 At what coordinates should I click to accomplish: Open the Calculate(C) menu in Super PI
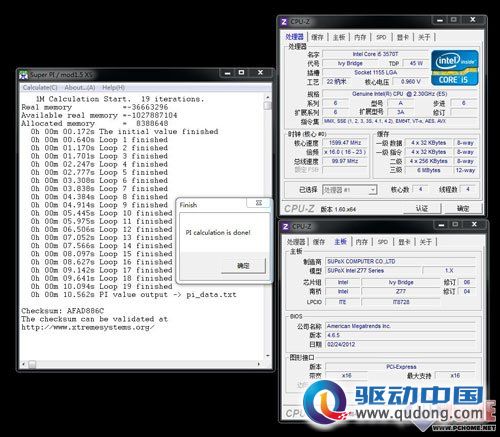click(x=40, y=88)
